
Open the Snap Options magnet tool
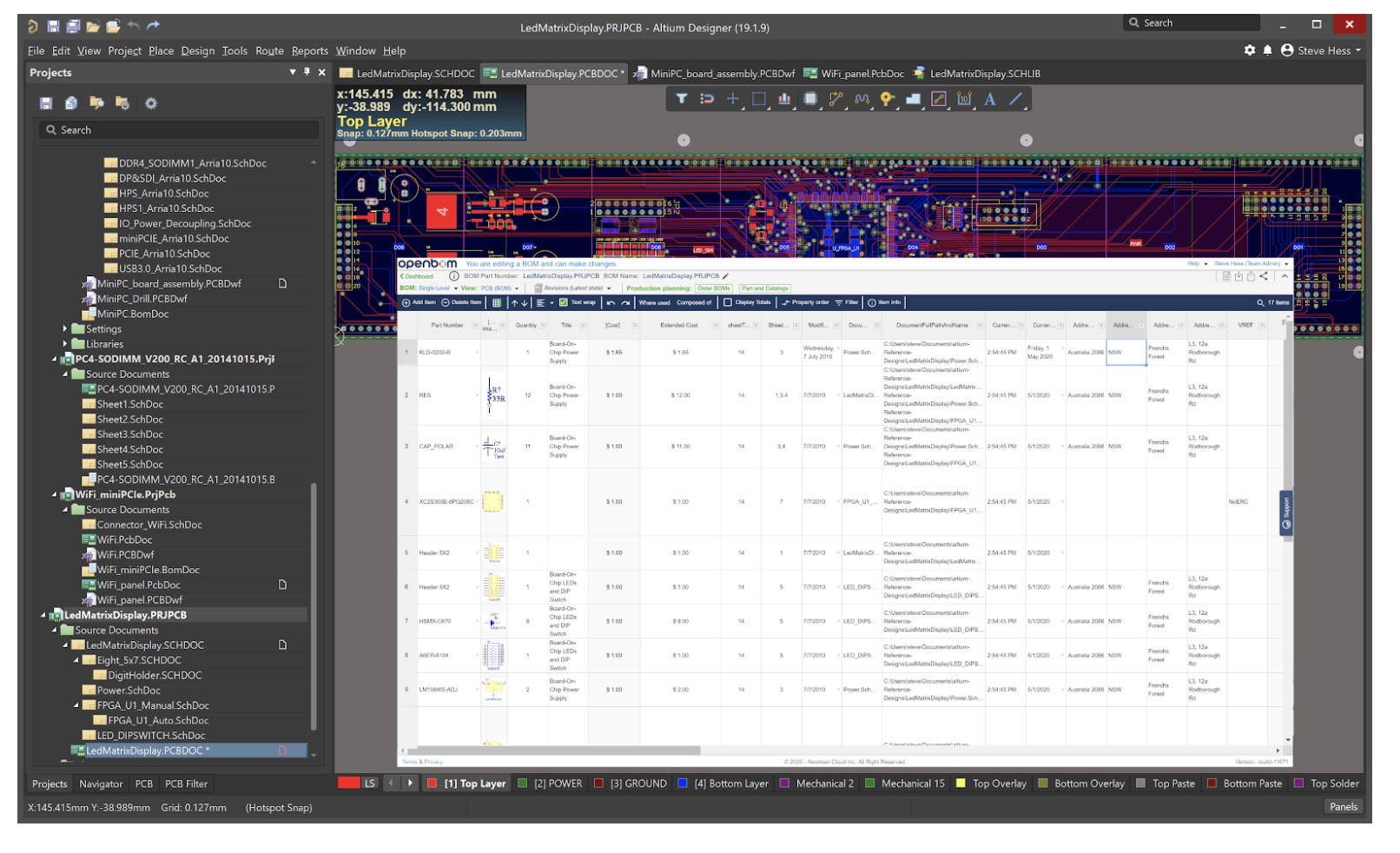pyautogui.click(x=707, y=99)
